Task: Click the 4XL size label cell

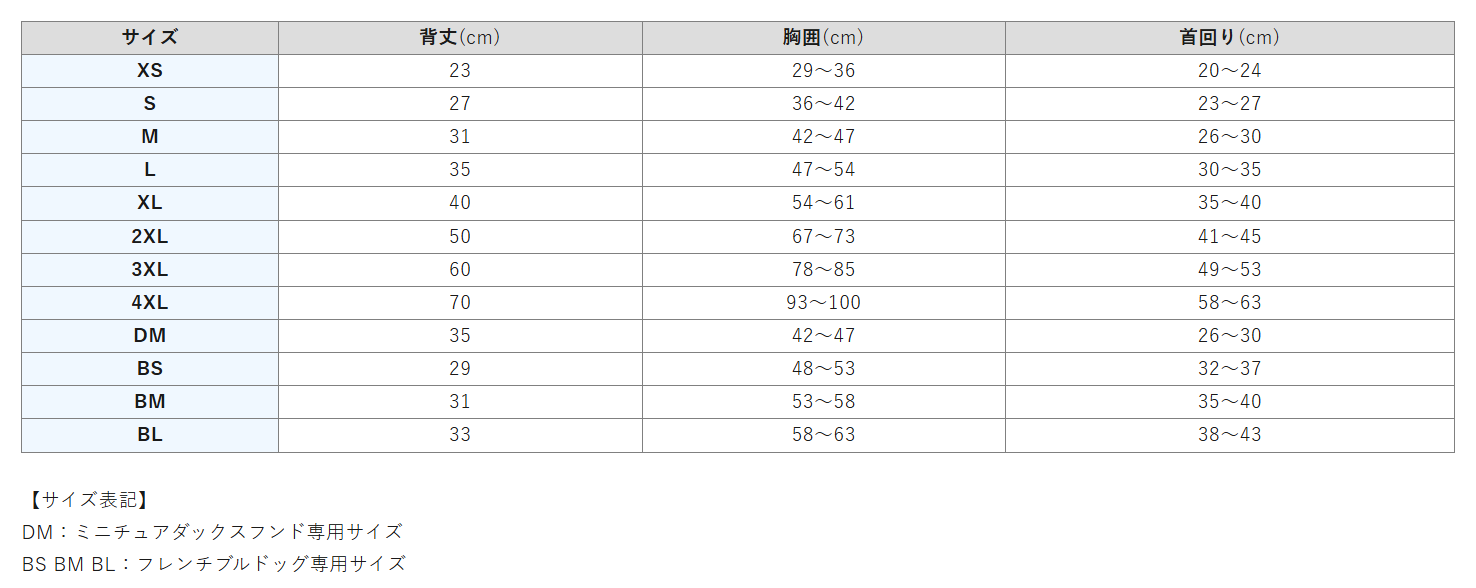Action: pos(150,303)
